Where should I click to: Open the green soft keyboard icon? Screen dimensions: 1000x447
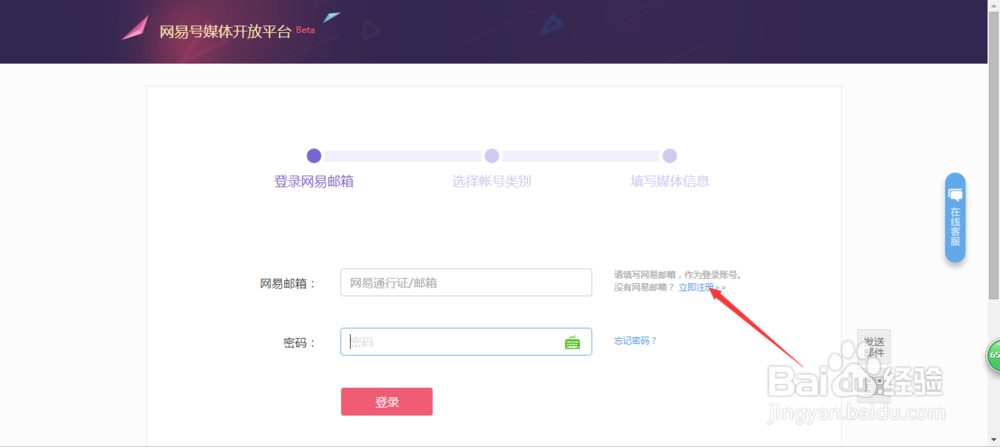click(573, 342)
